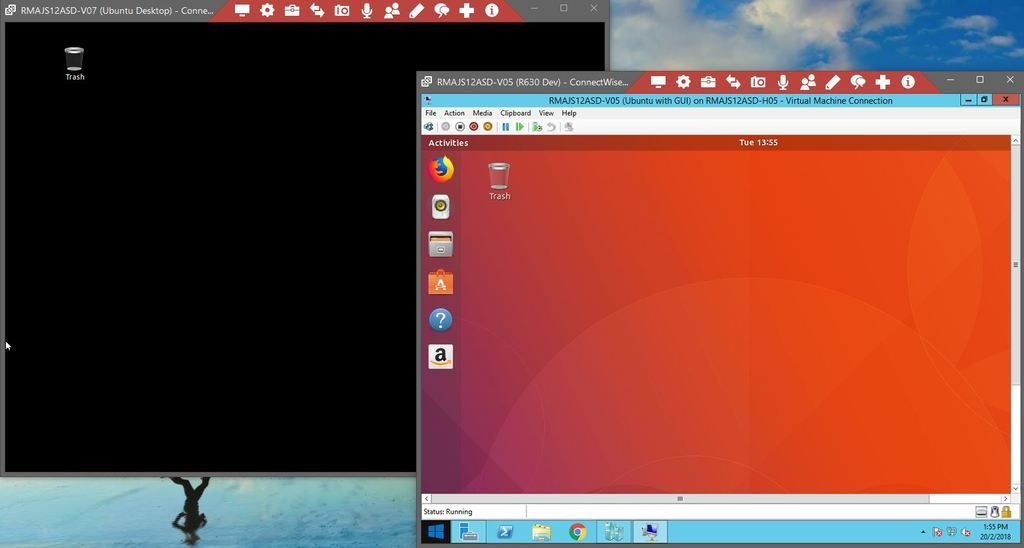Open chat bubbles icon in V05 ConnectWise toolbar

[x=857, y=82]
